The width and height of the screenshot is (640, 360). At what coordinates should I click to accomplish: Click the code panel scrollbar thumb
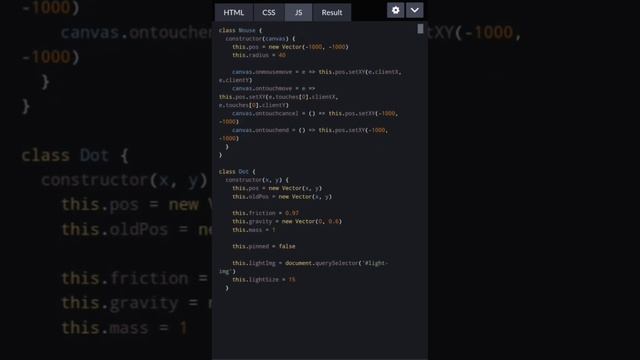[x=420, y=29]
